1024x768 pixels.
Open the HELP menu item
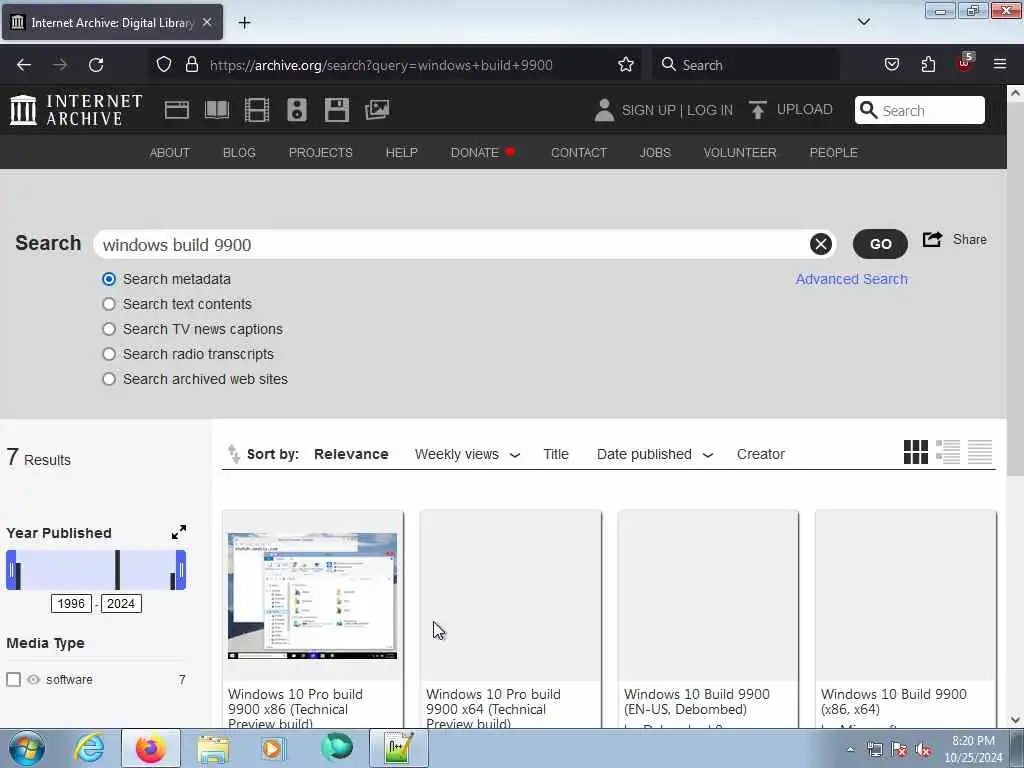pos(402,152)
